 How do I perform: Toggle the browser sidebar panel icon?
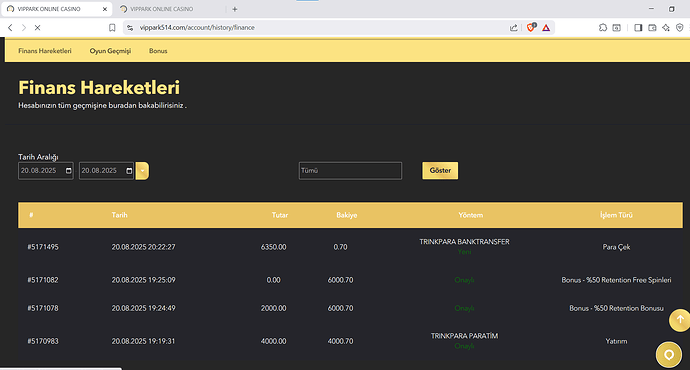coord(638,28)
